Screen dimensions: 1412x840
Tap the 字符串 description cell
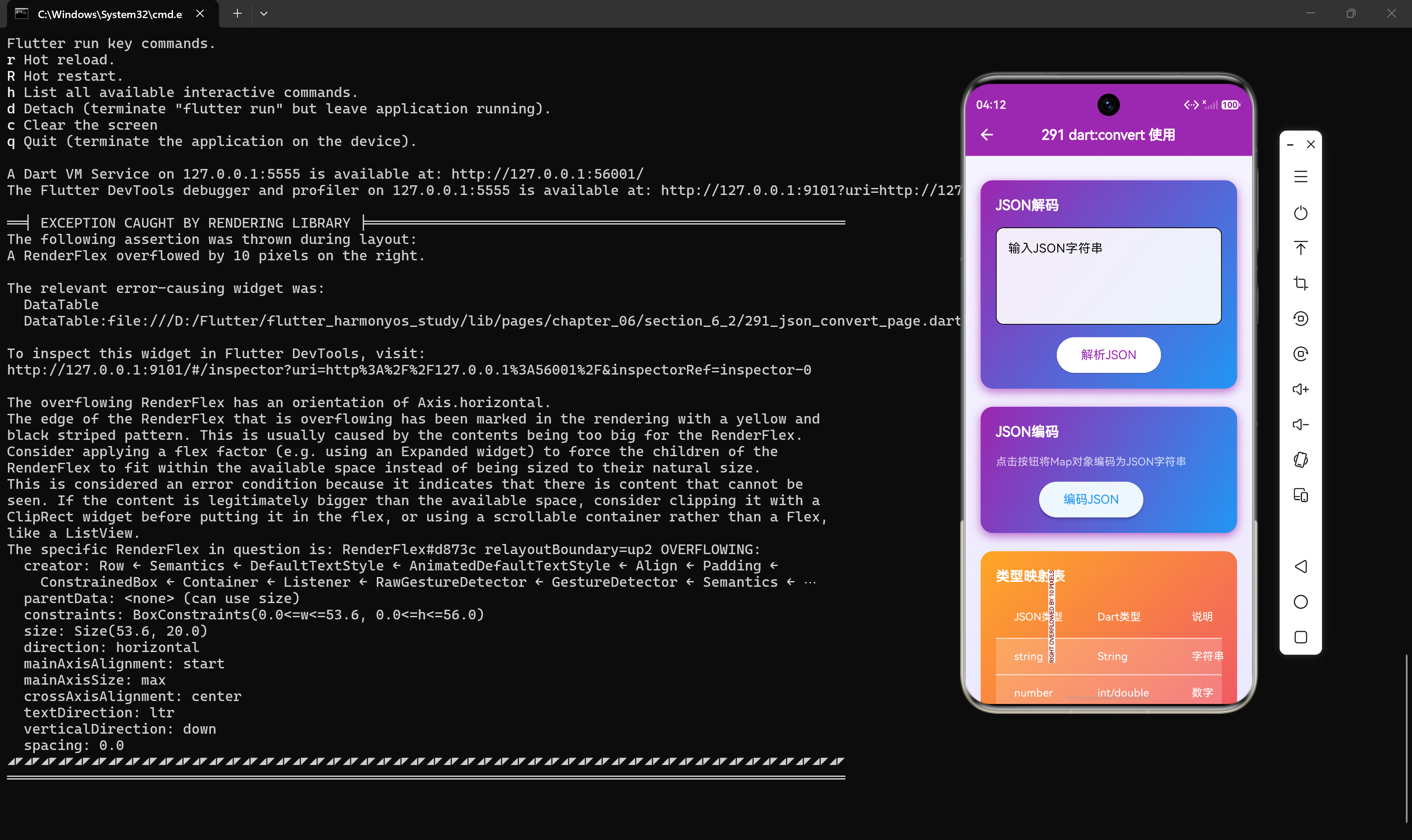point(1207,656)
